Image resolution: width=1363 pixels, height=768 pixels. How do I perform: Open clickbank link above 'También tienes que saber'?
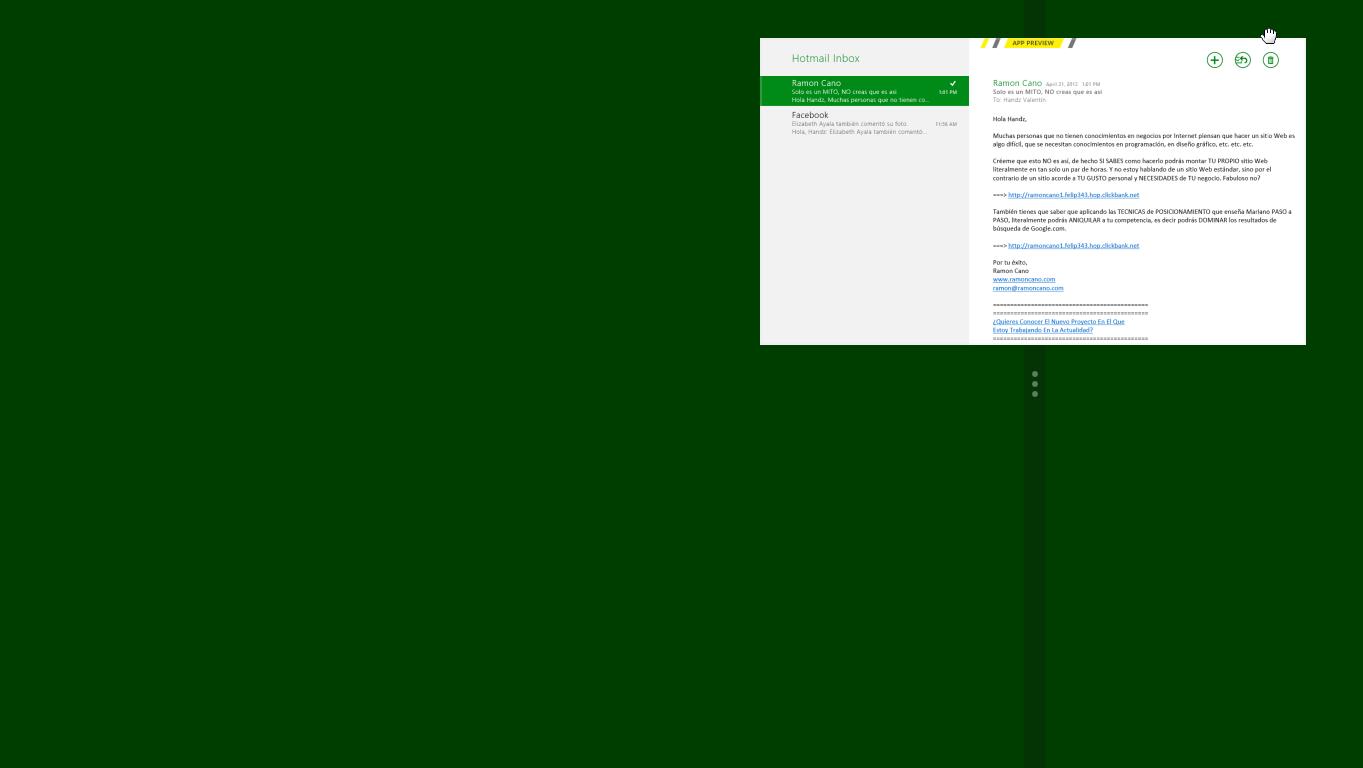[1073, 195]
